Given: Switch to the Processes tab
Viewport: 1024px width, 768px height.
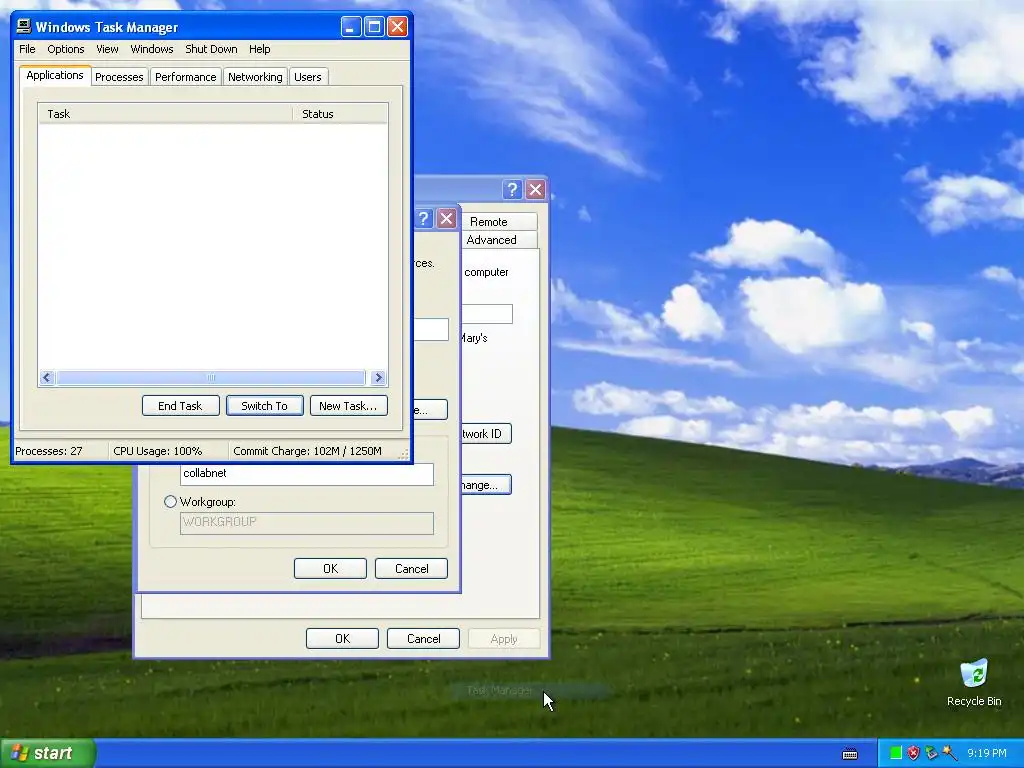Looking at the screenshot, I should tap(119, 77).
